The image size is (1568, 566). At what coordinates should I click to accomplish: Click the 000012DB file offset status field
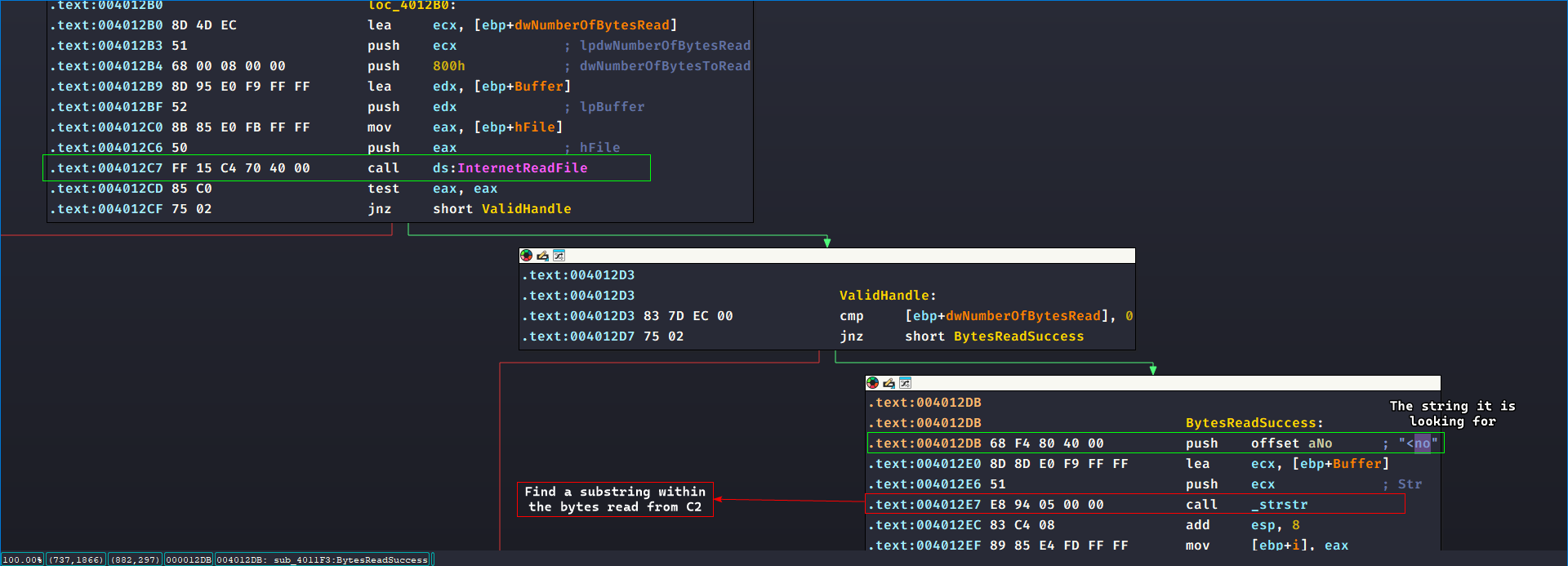[x=189, y=559]
